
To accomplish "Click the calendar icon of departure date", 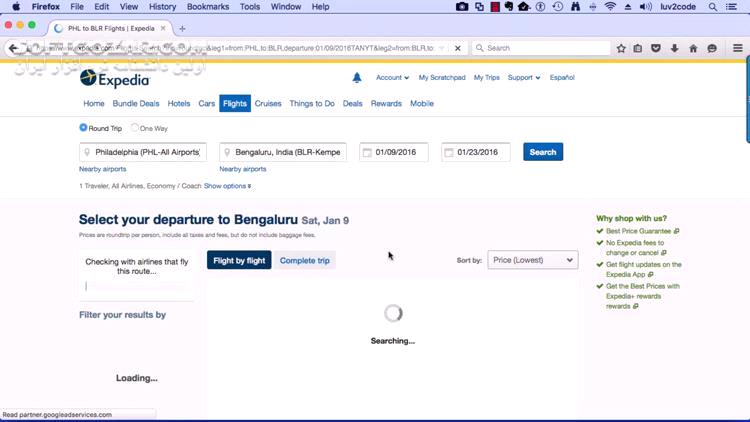I will (x=367, y=152).
